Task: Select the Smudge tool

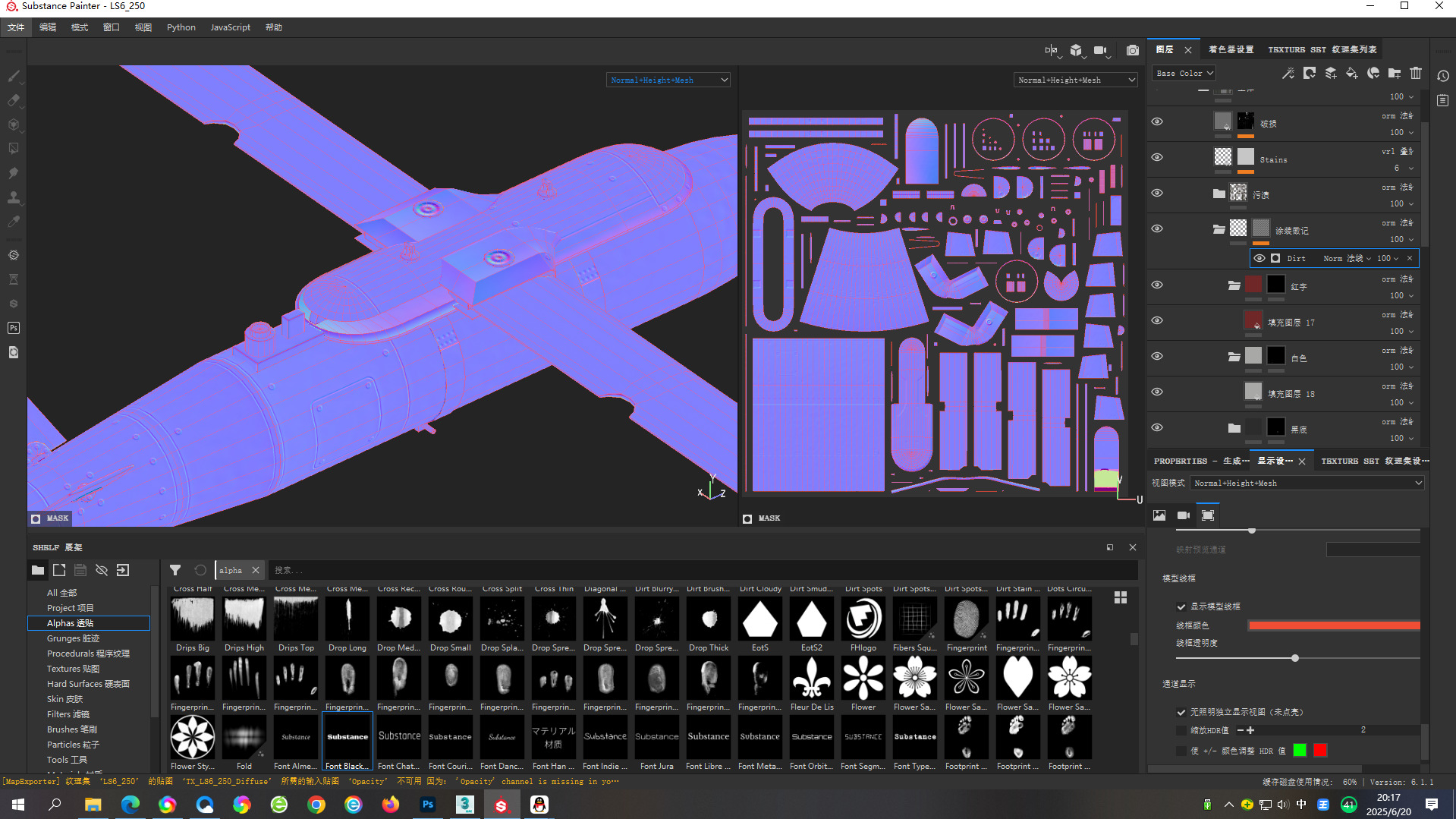Action: (14, 173)
